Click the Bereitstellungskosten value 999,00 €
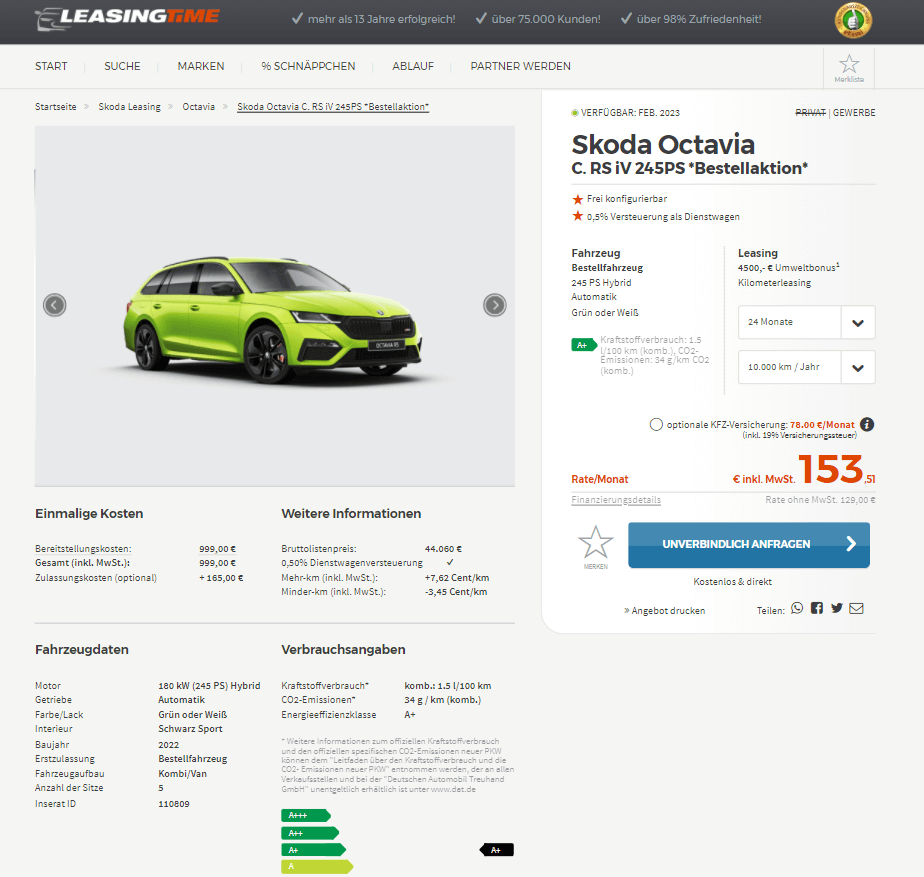The image size is (924, 877). point(217,549)
